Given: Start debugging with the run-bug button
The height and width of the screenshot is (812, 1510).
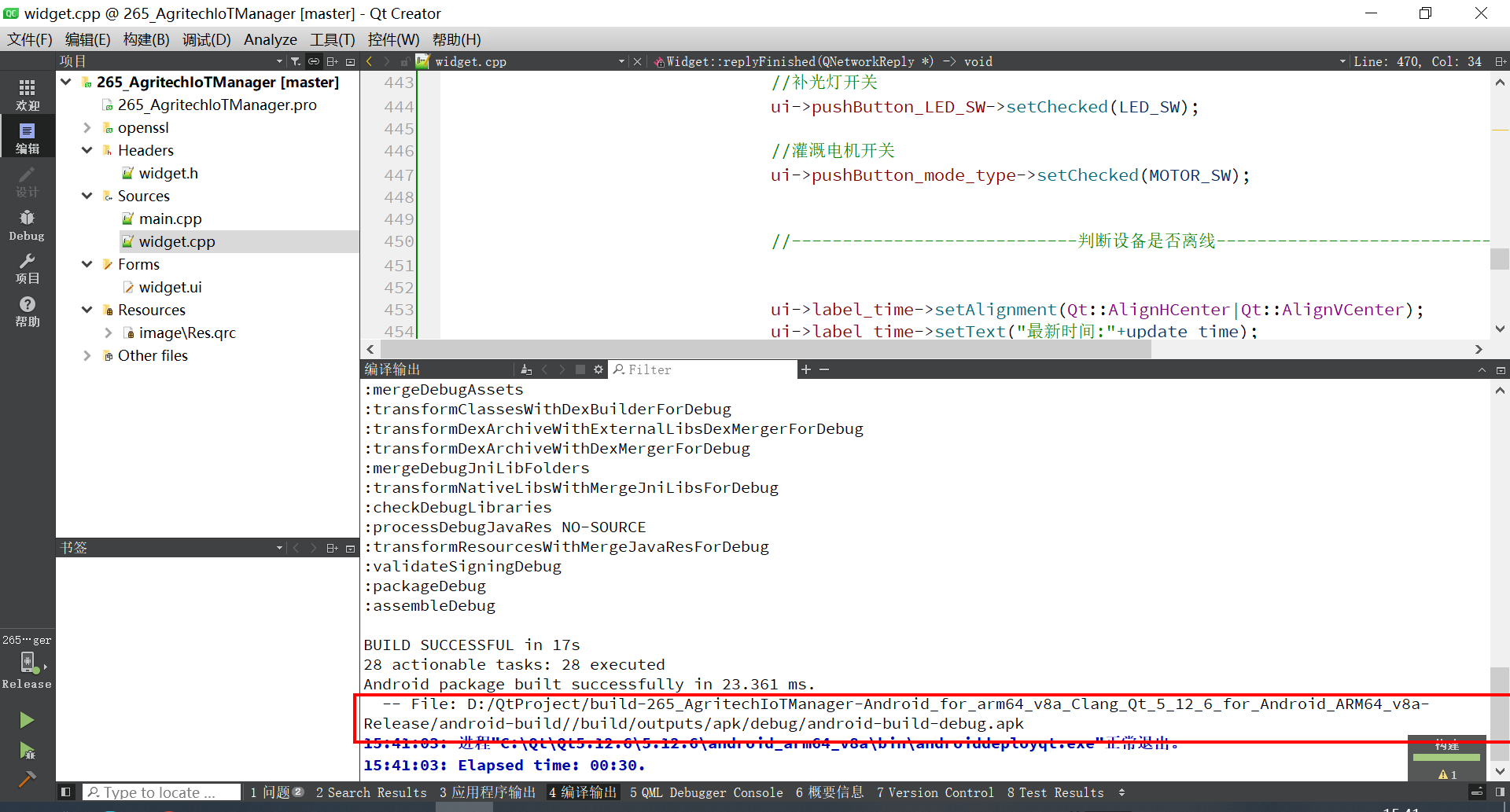Looking at the screenshot, I should point(27,751).
